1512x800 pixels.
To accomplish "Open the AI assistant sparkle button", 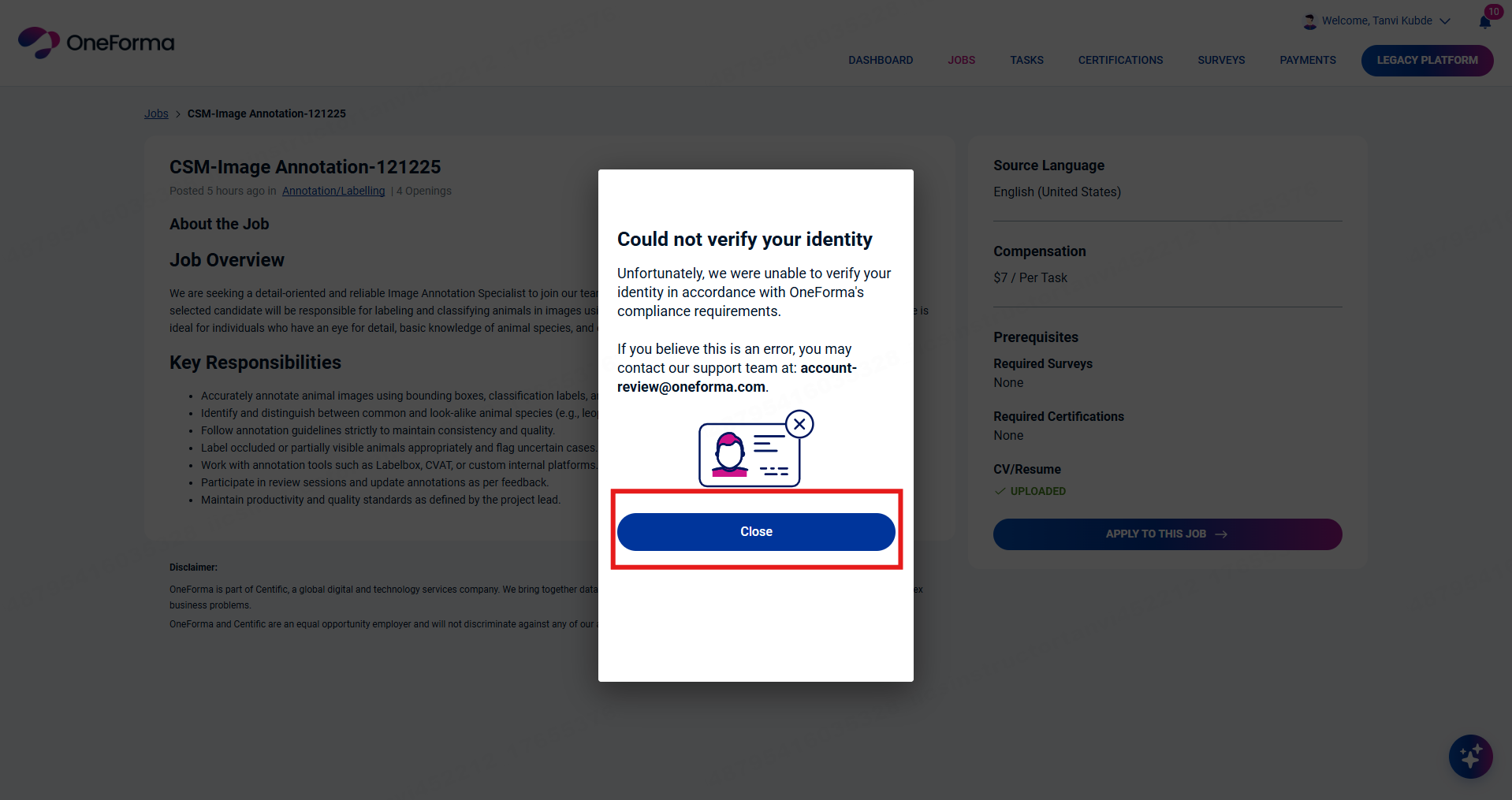I will click(x=1470, y=757).
